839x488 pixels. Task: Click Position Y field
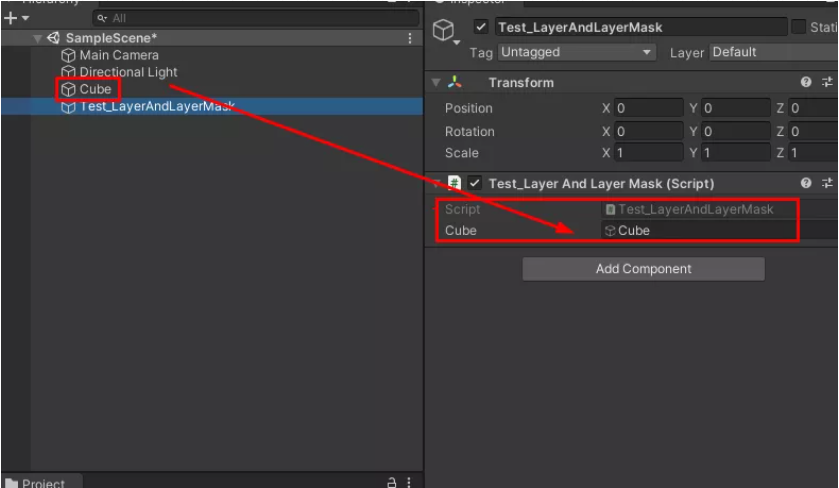(736, 108)
